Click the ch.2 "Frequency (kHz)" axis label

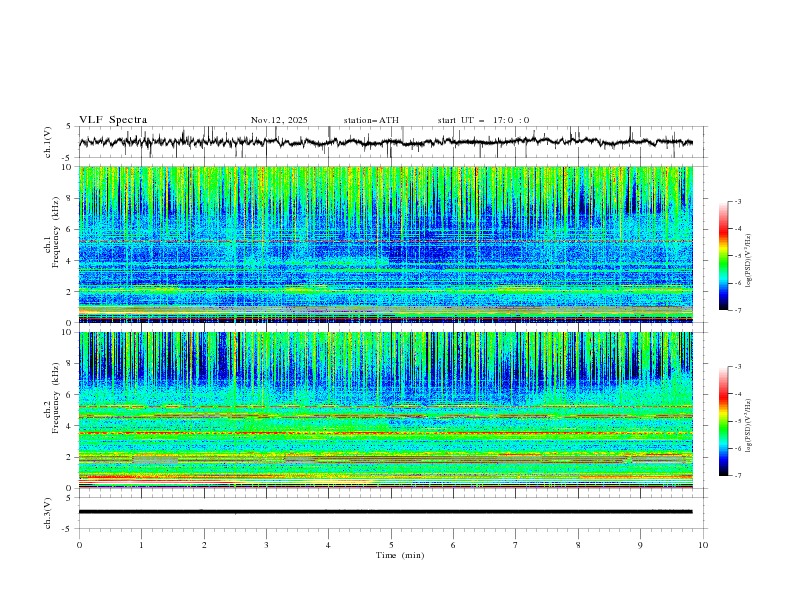click(x=56, y=398)
